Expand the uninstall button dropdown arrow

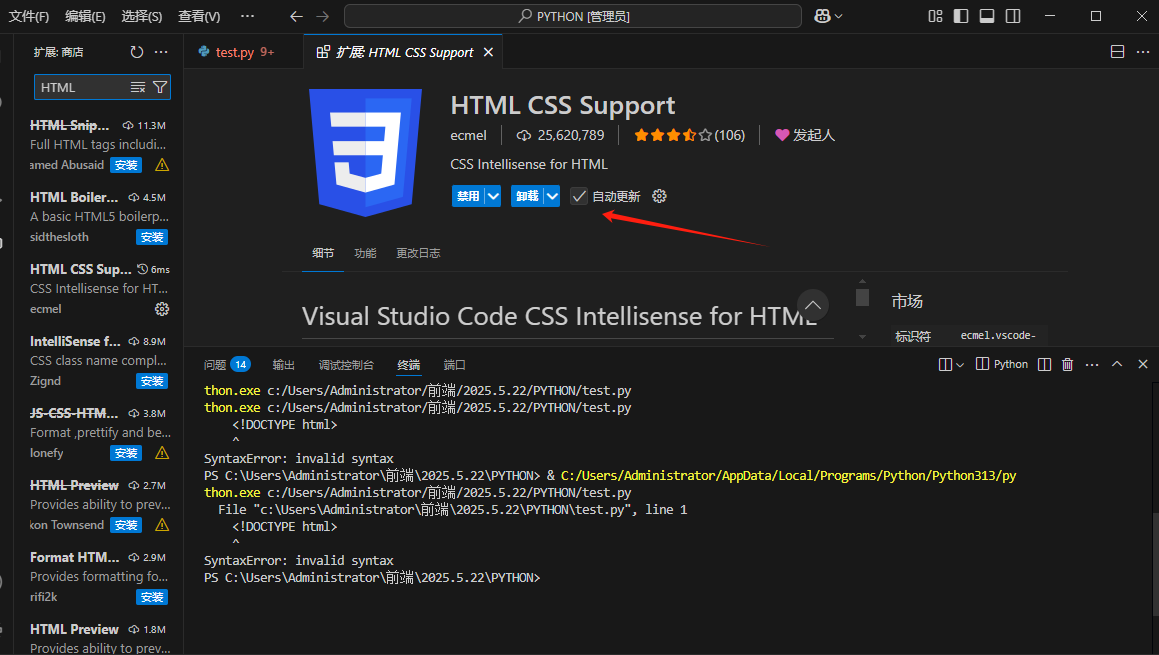click(552, 196)
